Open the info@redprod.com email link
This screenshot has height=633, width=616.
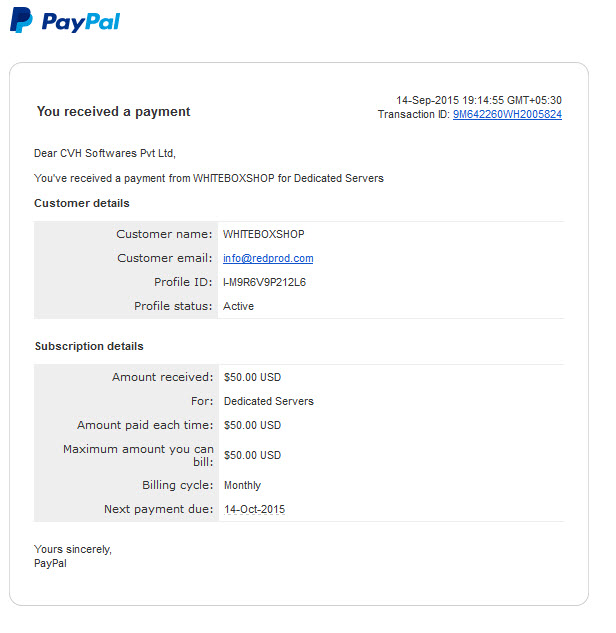(x=268, y=258)
